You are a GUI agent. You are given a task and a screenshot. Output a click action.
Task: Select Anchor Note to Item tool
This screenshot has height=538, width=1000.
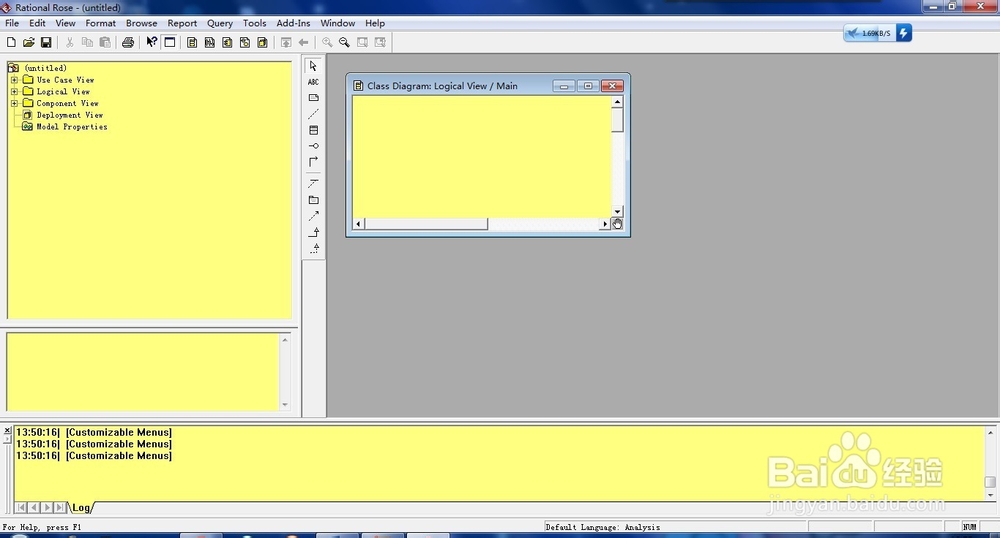coord(313,113)
